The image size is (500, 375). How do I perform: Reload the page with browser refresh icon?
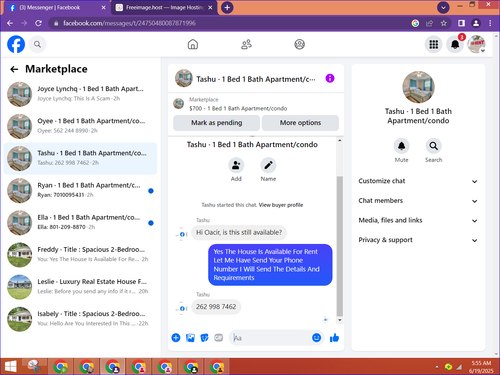(x=38, y=23)
